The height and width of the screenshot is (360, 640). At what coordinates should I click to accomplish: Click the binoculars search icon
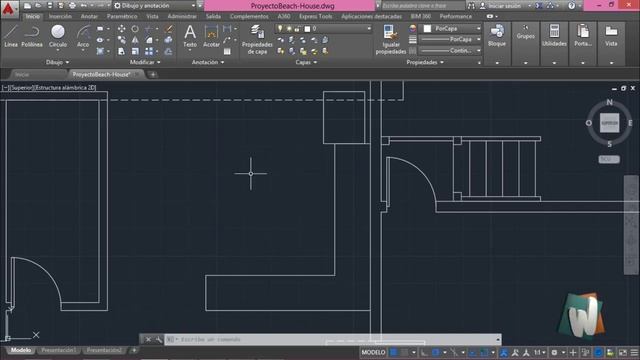pyautogui.click(x=471, y=6)
